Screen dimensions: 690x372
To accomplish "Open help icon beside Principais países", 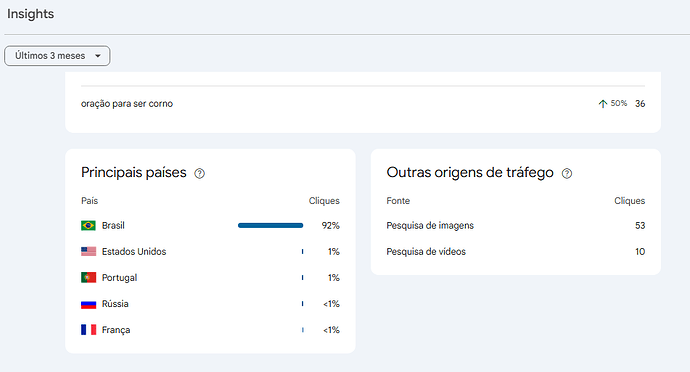I will click(199, 173).
